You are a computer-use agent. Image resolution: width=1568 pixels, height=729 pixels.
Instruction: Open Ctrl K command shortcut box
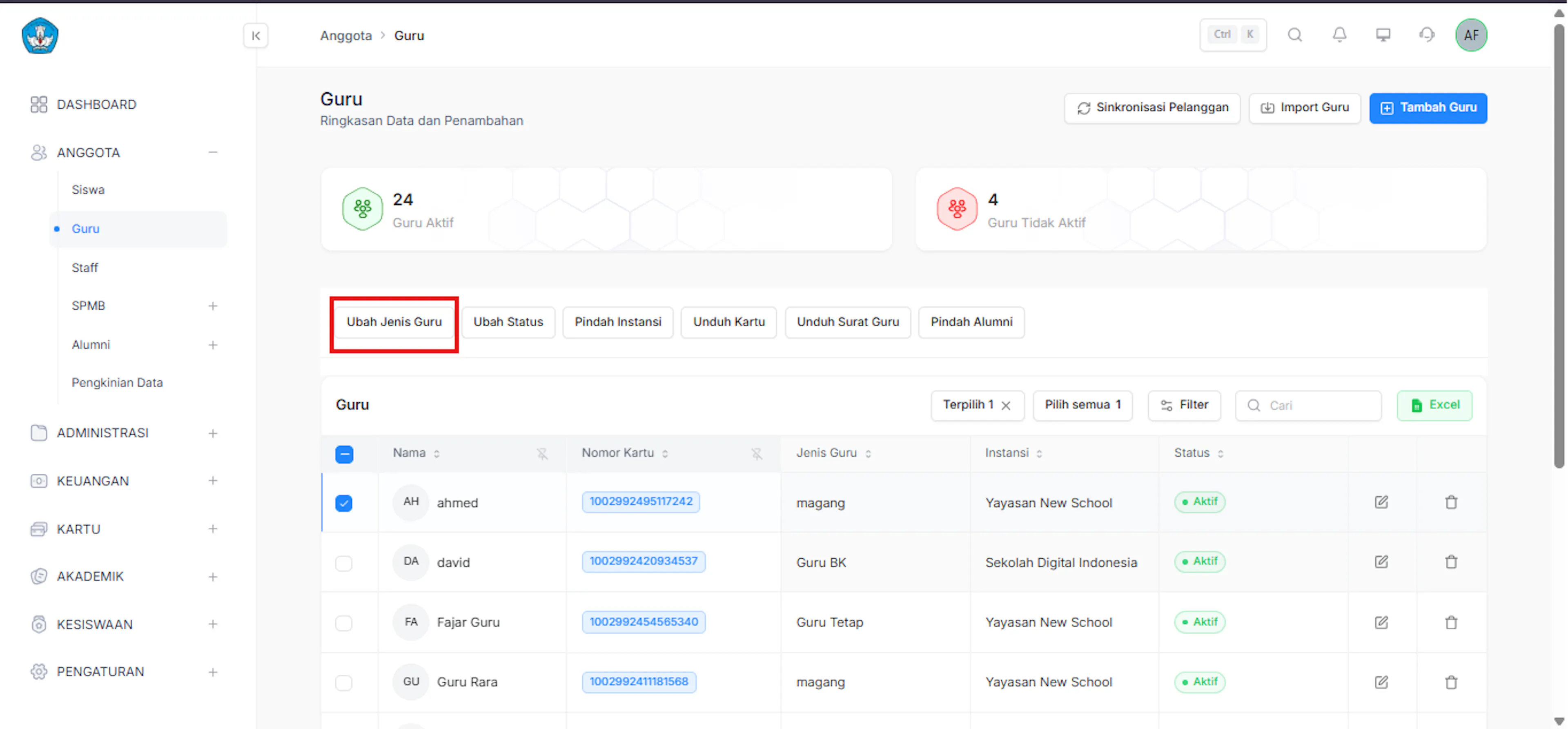(1233, 35)
